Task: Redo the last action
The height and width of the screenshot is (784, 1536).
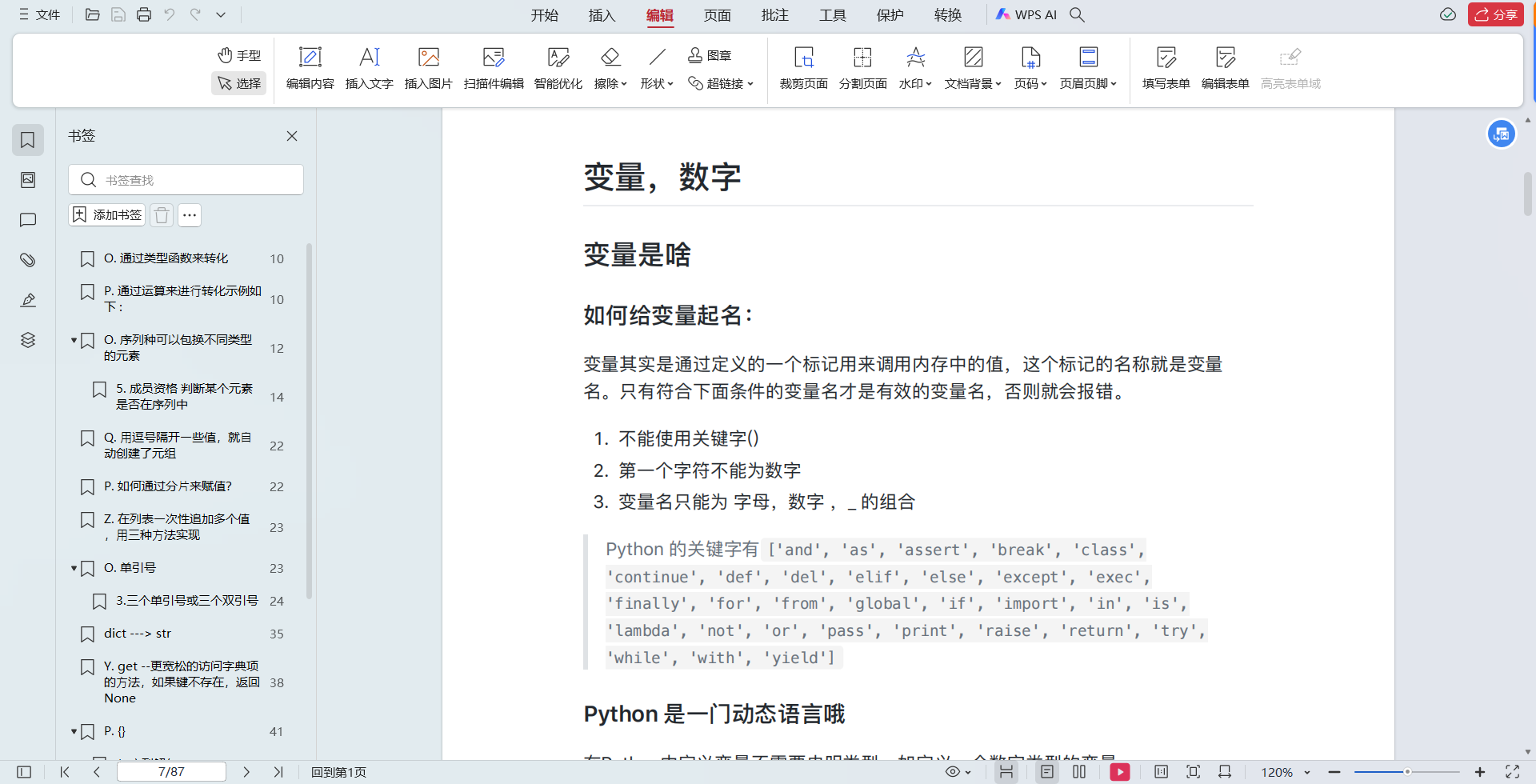Action: 195,14
